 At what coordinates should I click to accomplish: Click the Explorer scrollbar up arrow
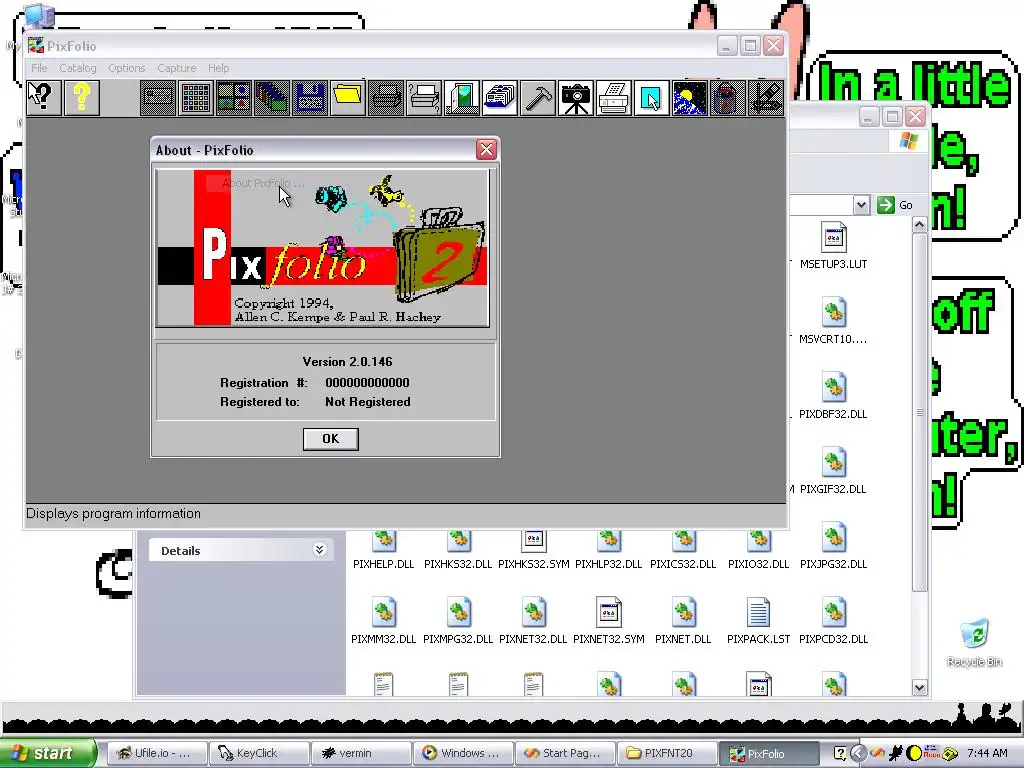coord(920,225)
